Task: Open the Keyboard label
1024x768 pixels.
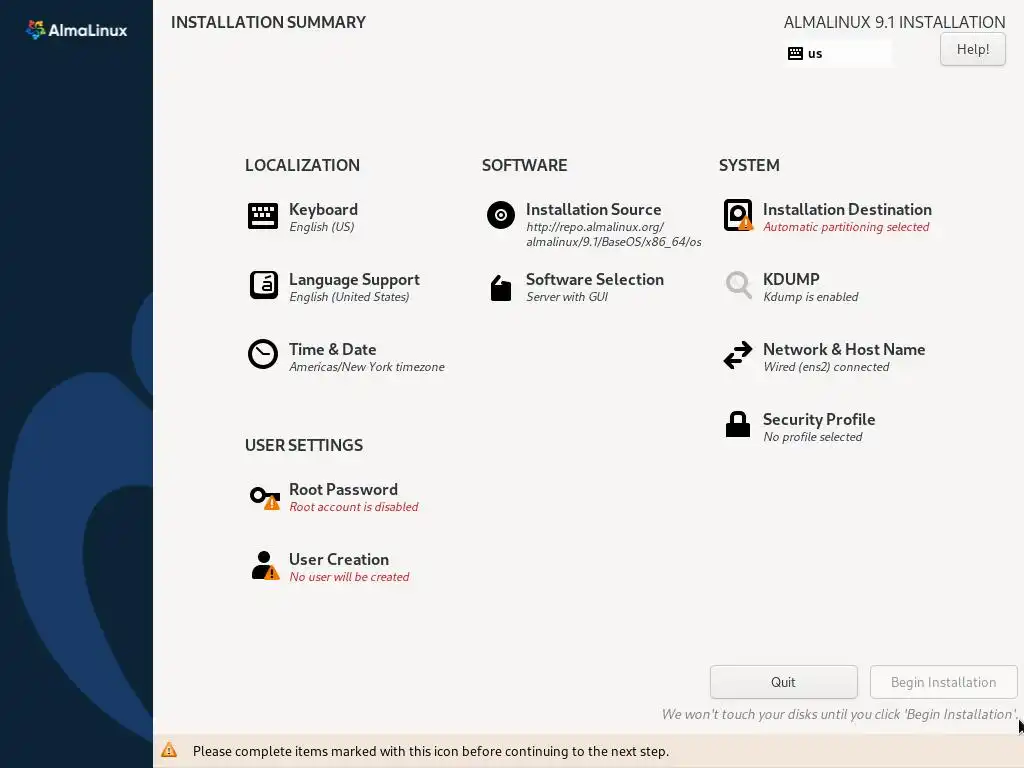Action: point(323,210)
